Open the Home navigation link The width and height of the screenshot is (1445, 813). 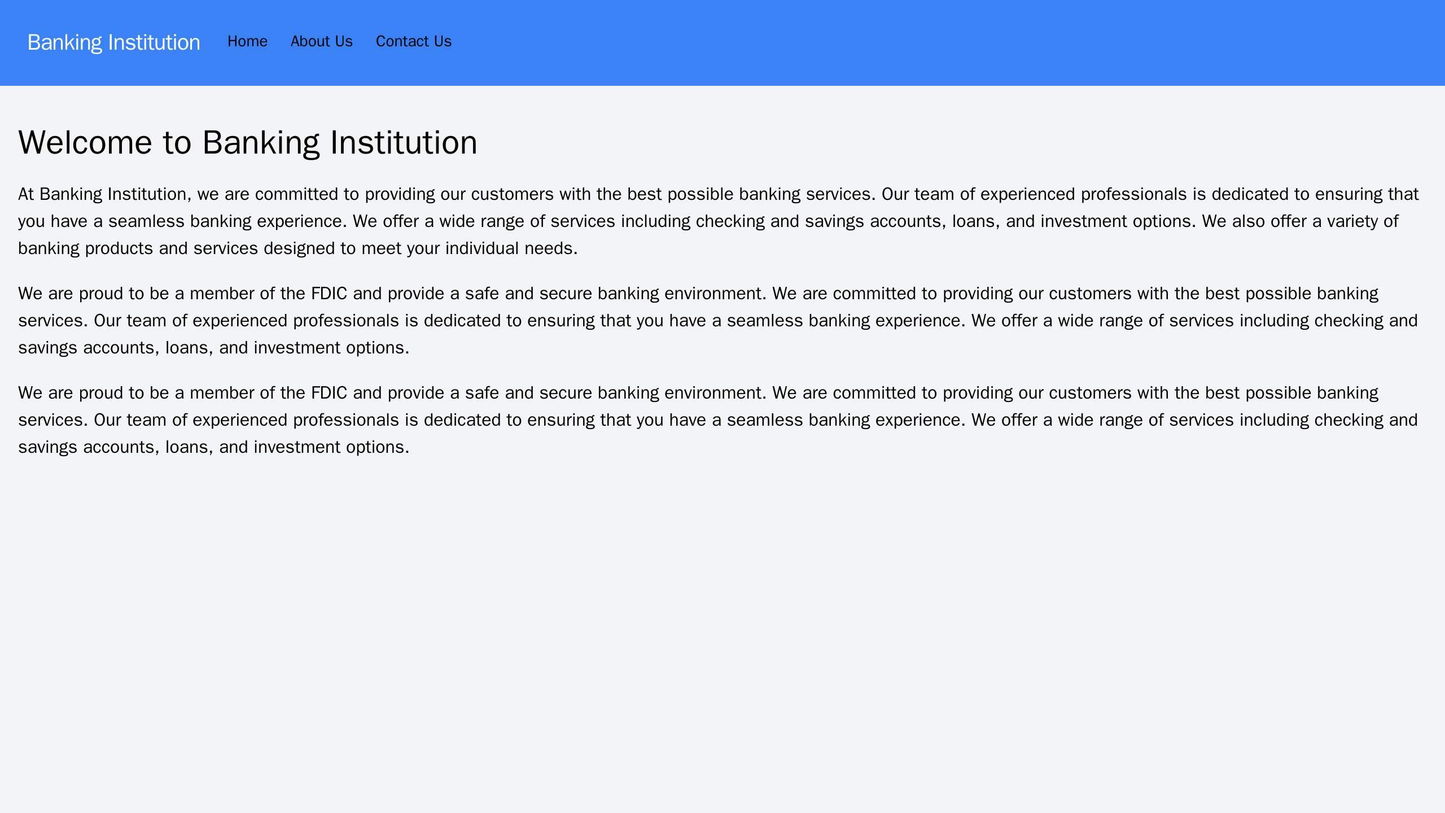click(248, 41)
